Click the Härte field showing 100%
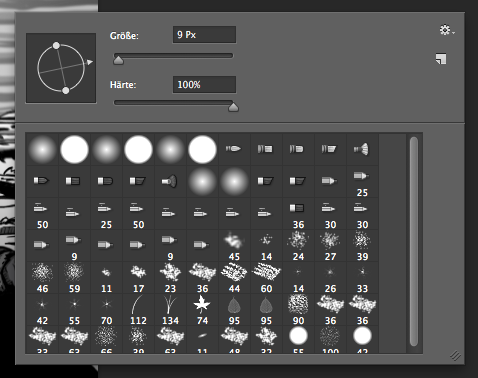 [204, 85]
